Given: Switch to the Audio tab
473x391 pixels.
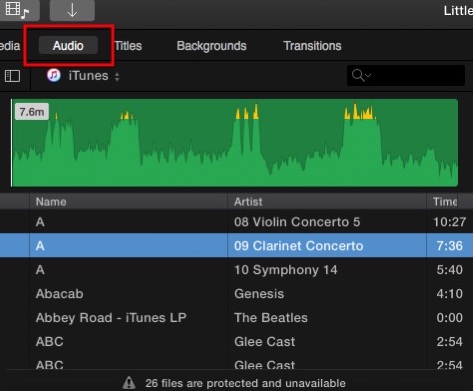Looking at the screenshot, I should coord(68,46).
